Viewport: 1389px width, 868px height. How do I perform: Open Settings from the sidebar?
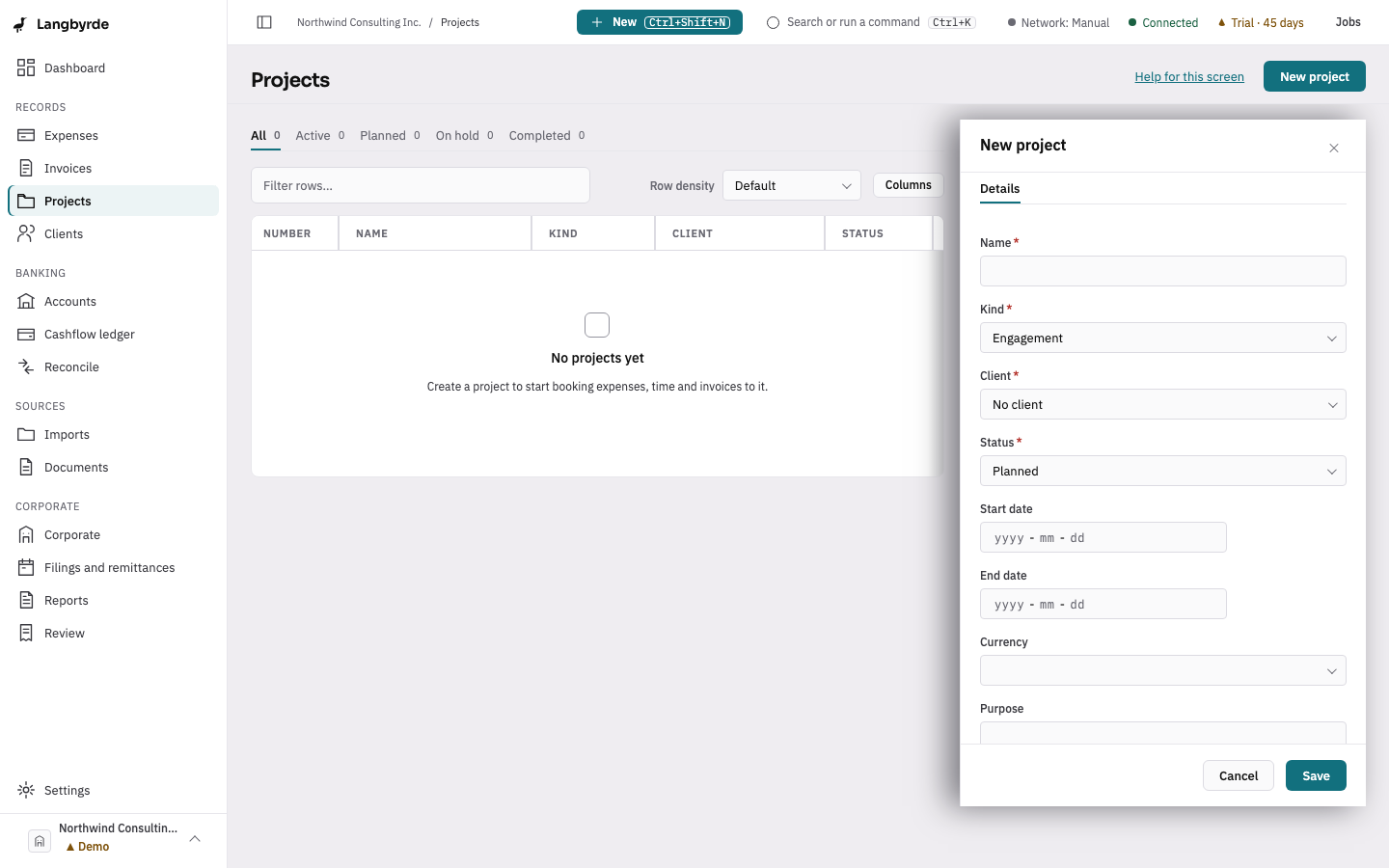click(x=113, y=790)
